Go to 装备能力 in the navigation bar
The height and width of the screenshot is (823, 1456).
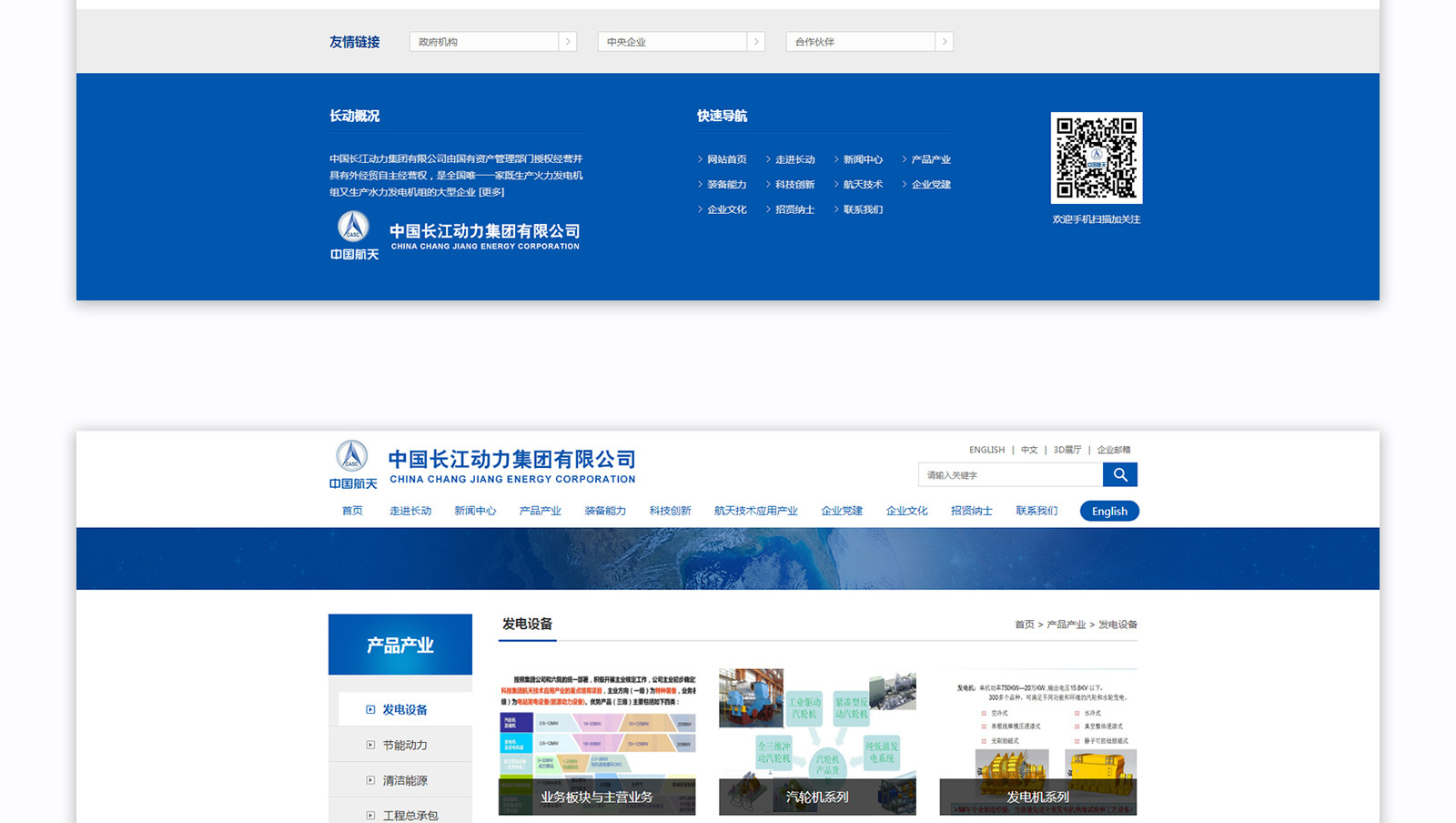(x=605, y=511)
